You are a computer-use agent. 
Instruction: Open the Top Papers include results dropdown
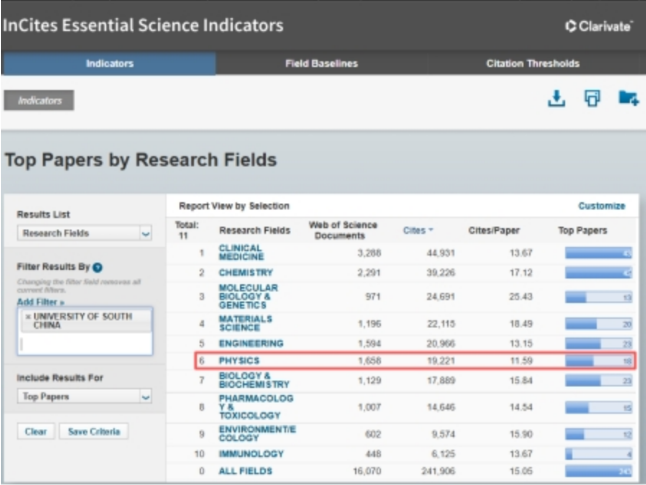click(84, 396)
